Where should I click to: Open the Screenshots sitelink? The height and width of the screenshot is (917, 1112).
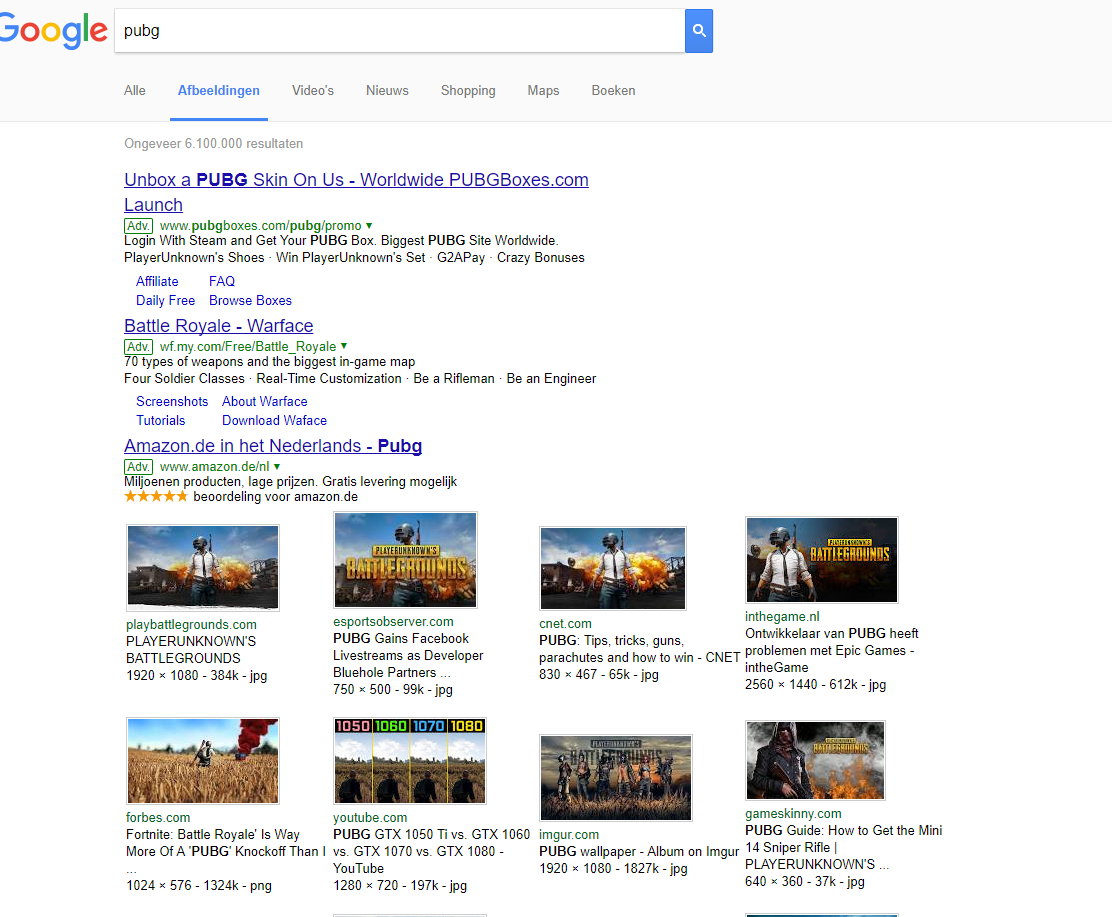(x=172, y=401)
